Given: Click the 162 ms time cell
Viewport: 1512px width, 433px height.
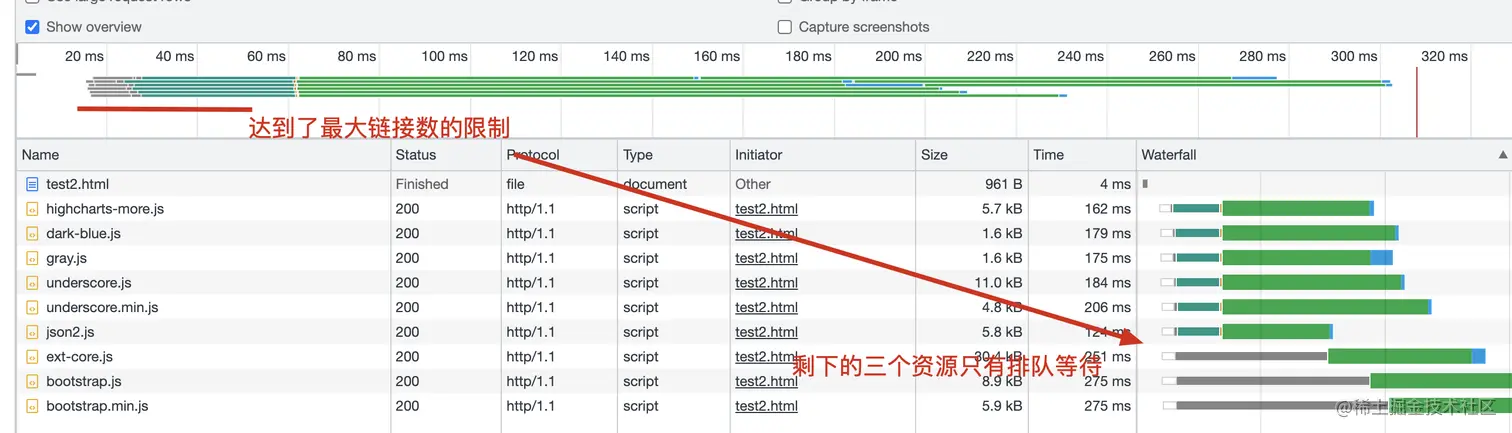Looking at the screenshot, I should pyautogui.click(x=1107, y=209).
